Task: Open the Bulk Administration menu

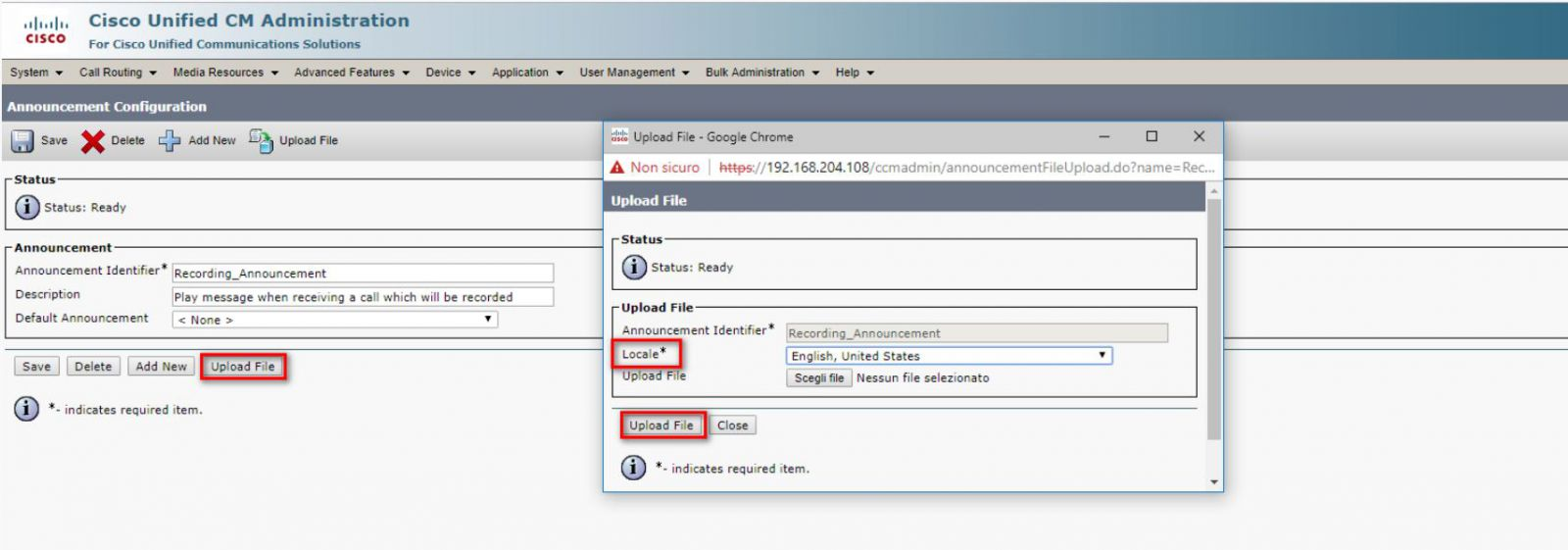Action: click(761, 73)
